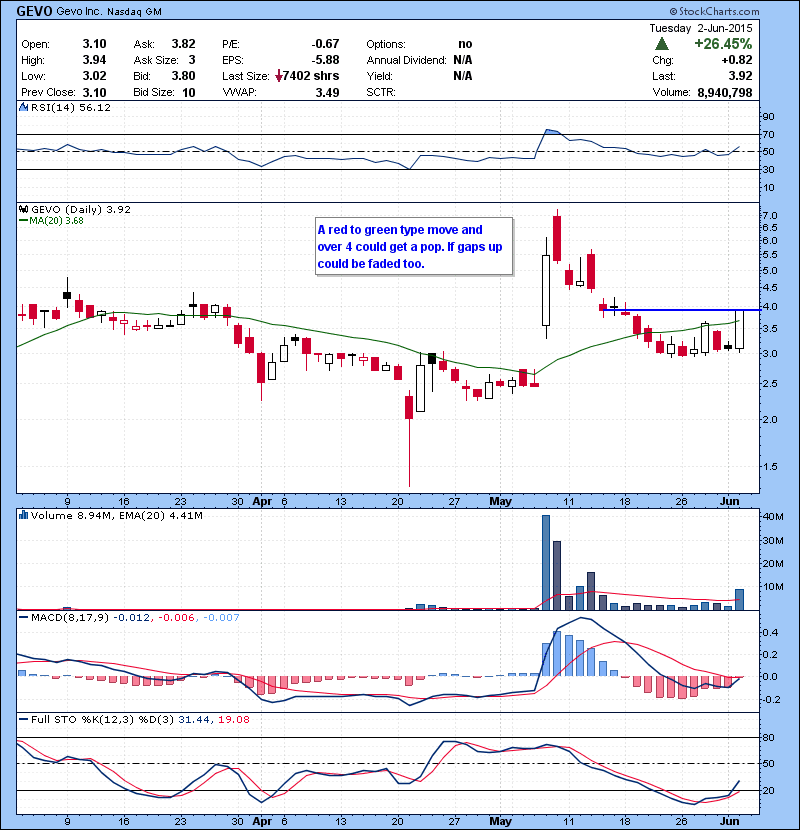
Task: Click the Volume 8.94M, EMA(20) 4.41M label
Action: (116, 516)
